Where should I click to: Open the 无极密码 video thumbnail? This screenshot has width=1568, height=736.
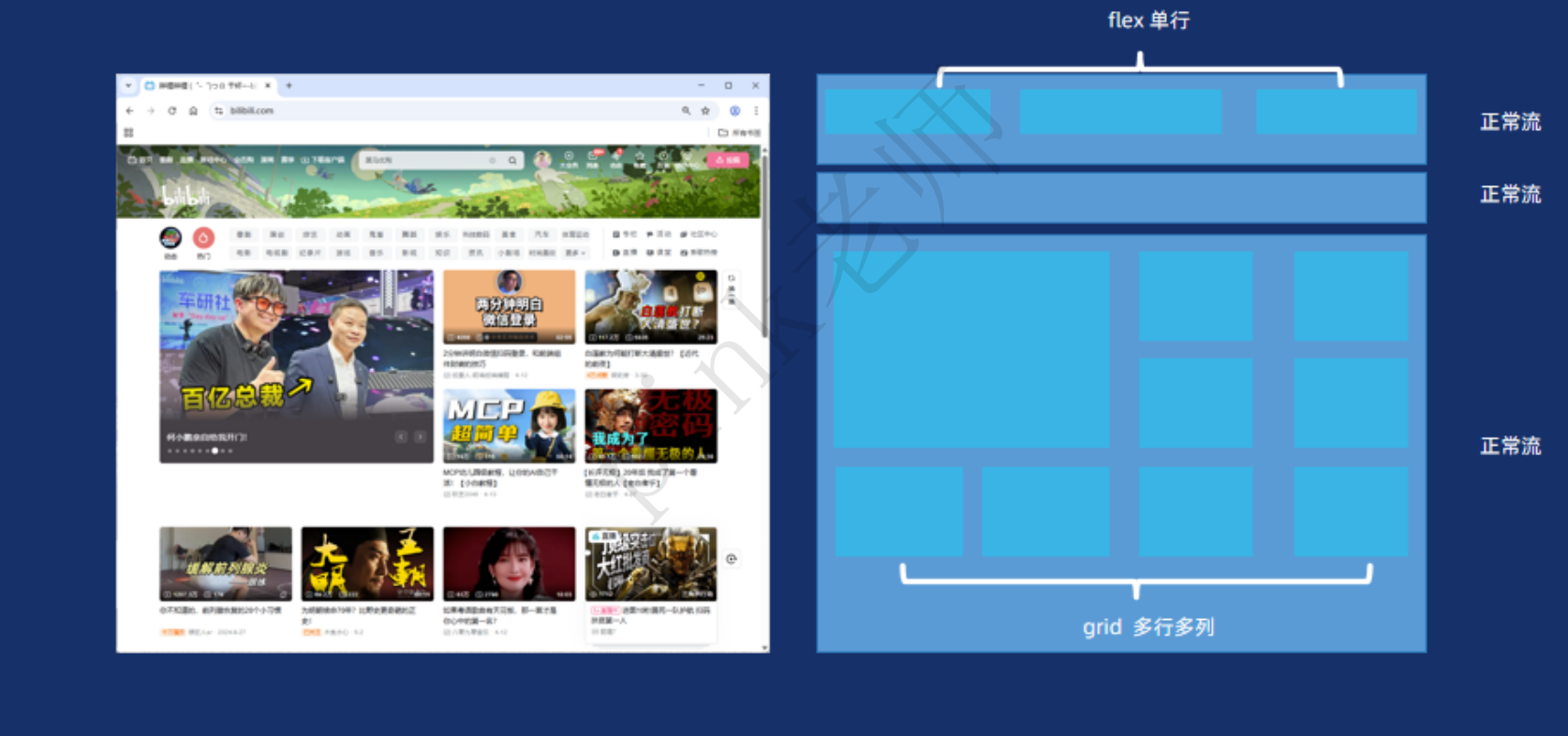click(651, 425)
